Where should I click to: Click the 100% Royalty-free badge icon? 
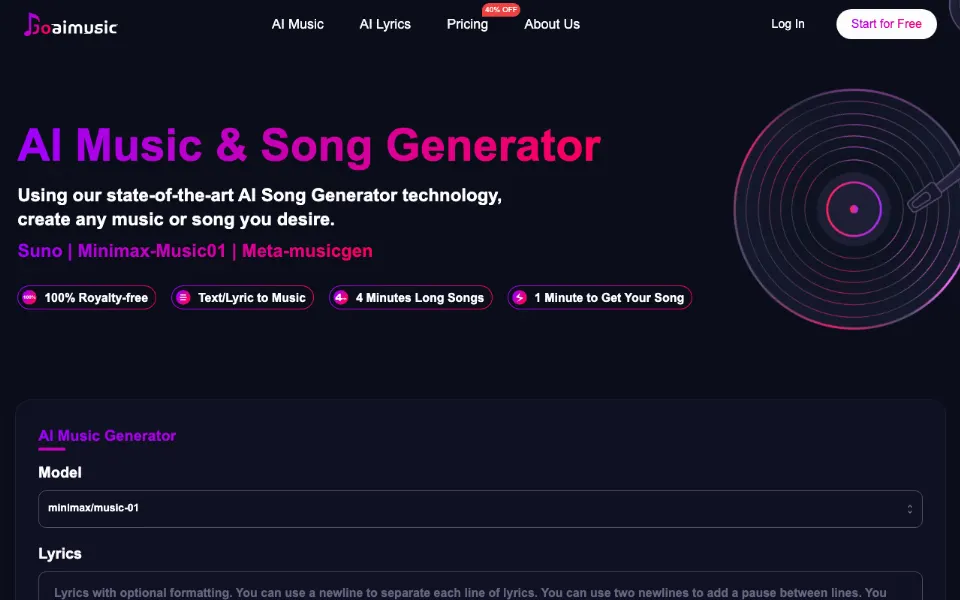pyautogui.click(x=29, y=298)
